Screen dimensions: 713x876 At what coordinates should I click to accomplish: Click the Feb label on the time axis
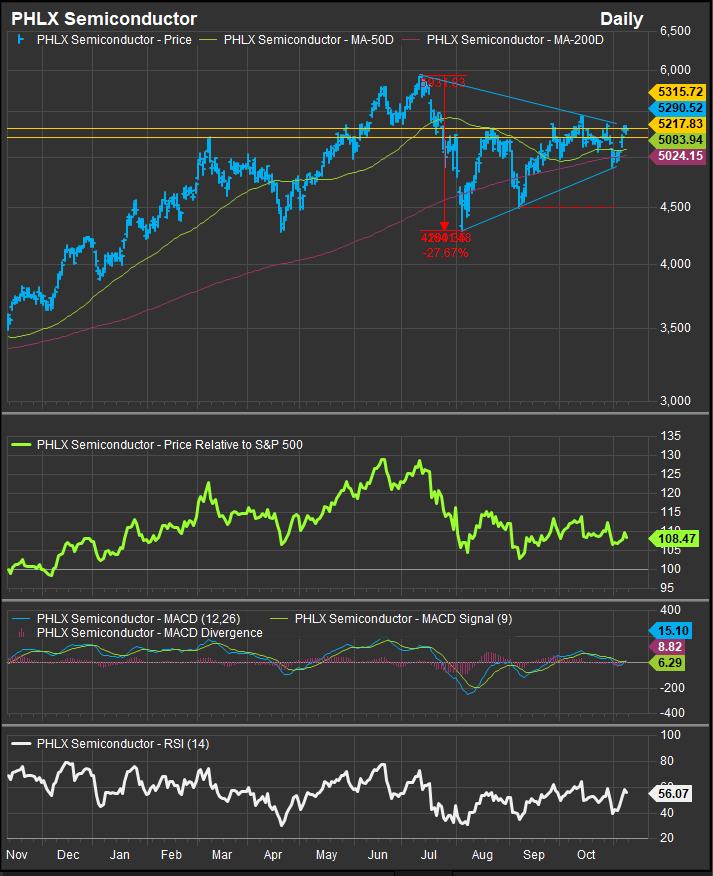[171, 855]
